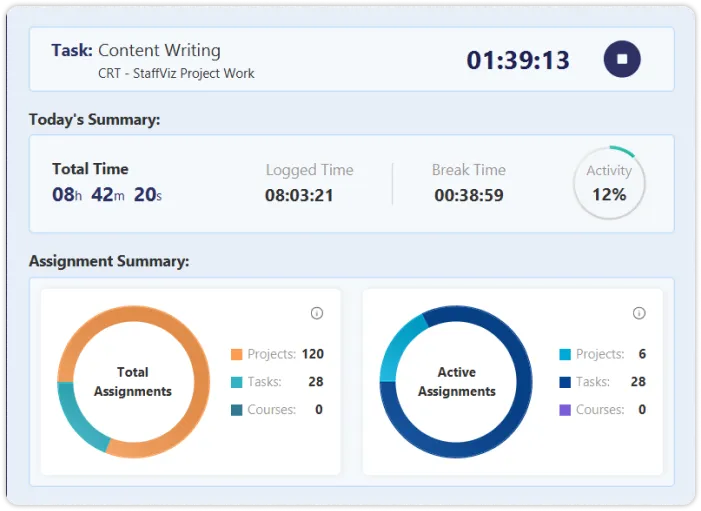The height and width of the screenshot is (511, 701).
Task: Stop the running Content Writing timer
Action: pyautogui.click(x=622, y=59)
